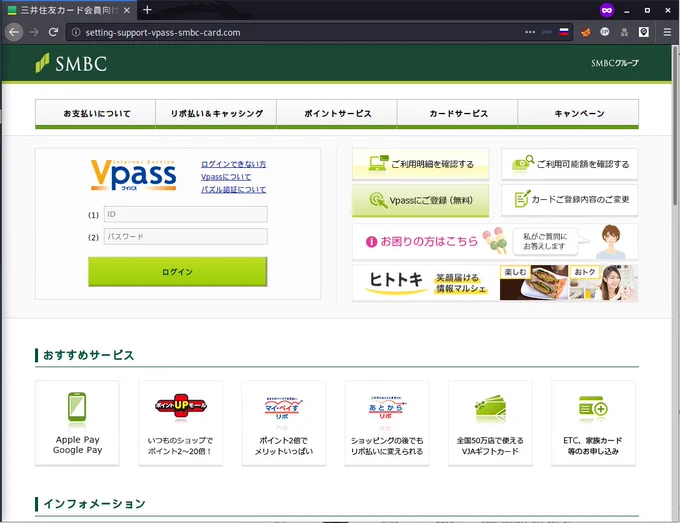
Task: Open the お困りの方はこちら help banner
Action: [495, 241]
